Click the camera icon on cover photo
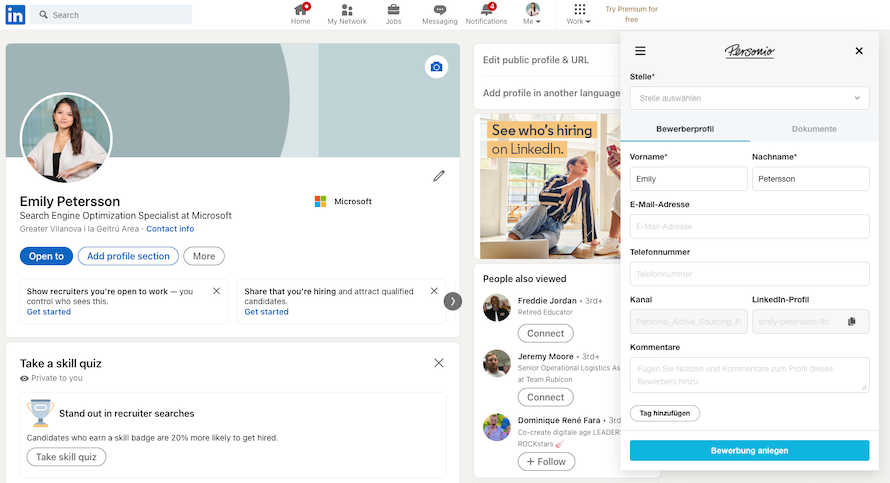 click(436, 67)
